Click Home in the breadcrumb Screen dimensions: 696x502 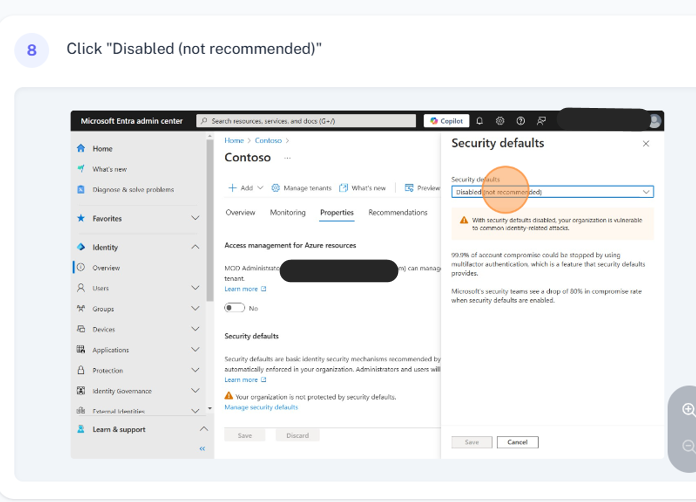tap(234, 140)
